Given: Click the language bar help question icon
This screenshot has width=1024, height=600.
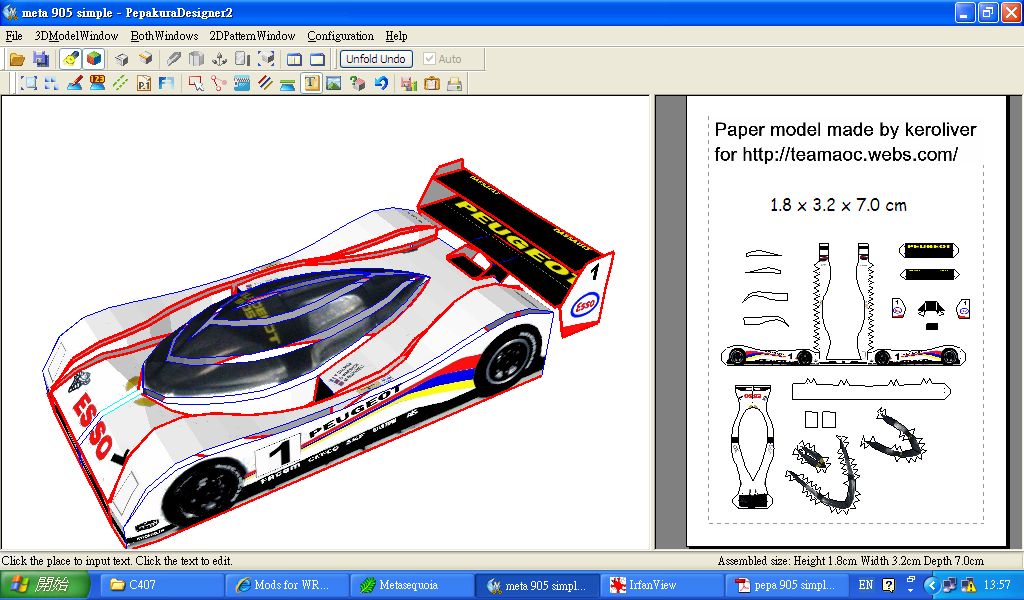Looking at the screenshot, I should tap(889, 585).
